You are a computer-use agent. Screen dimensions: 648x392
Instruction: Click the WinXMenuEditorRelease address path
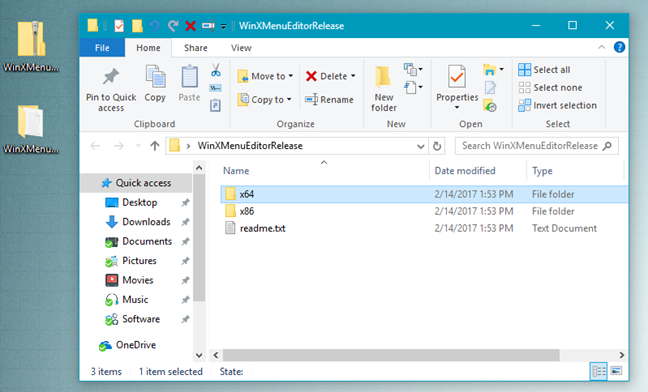click(250, 146)
